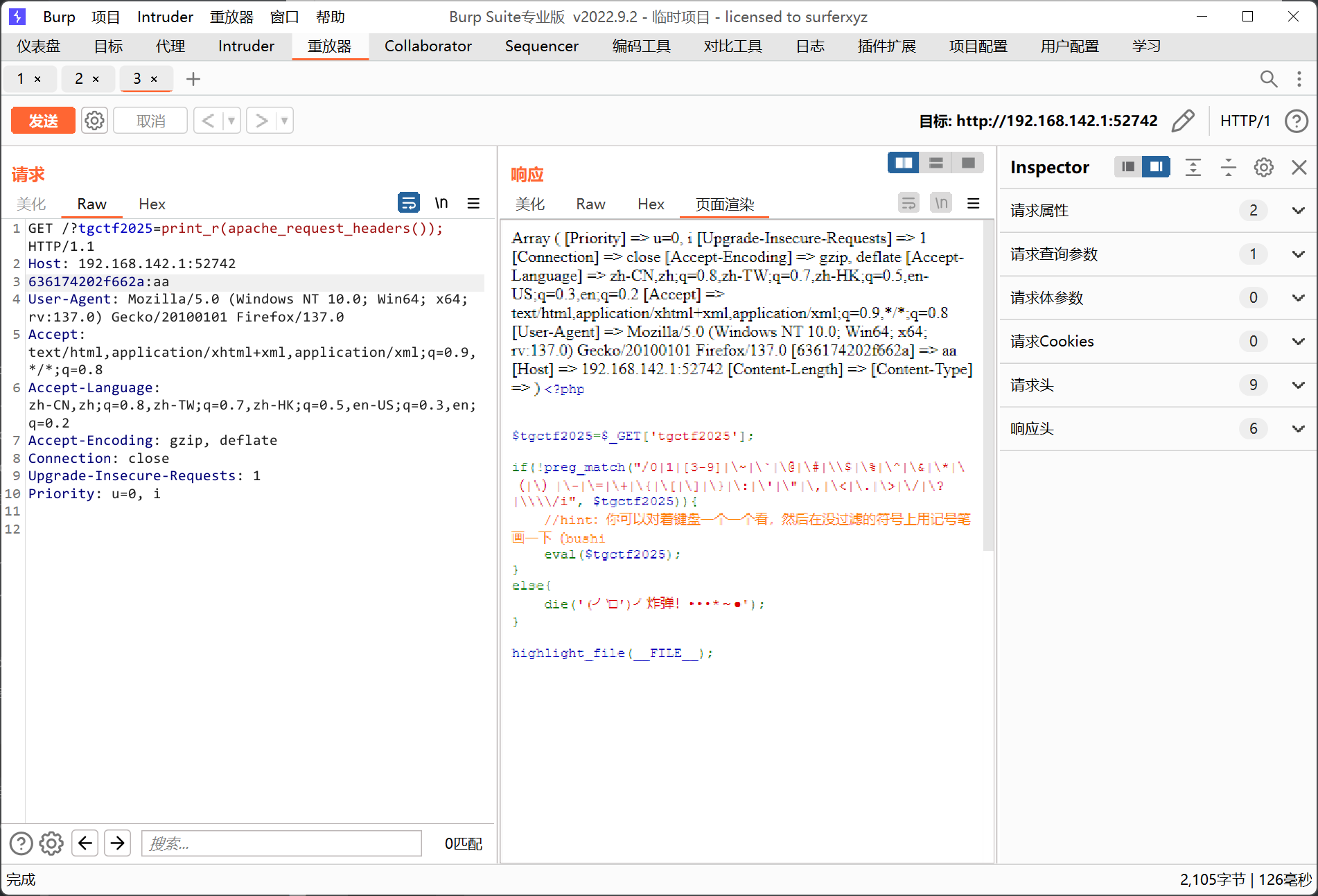Viewport: 1318px width, 896px height.
Task: Open the 编码工具 (Decoder) tab
Action: click(x=641, y=46)
